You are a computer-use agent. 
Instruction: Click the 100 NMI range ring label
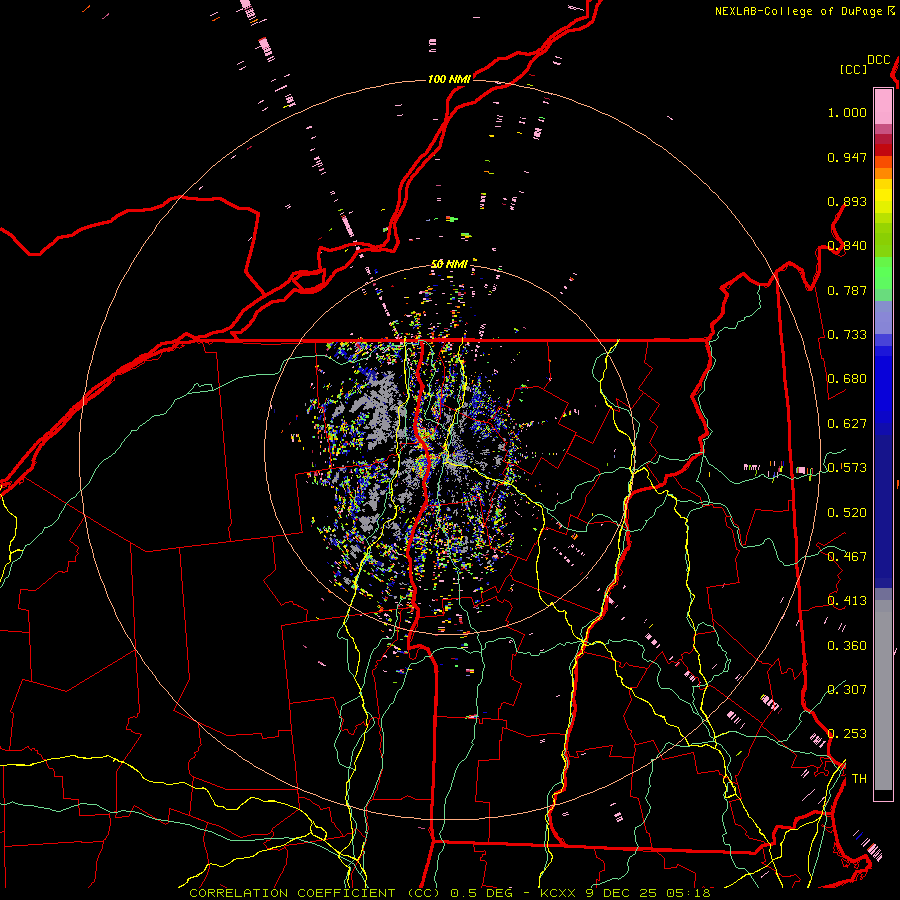pos(449,79)
